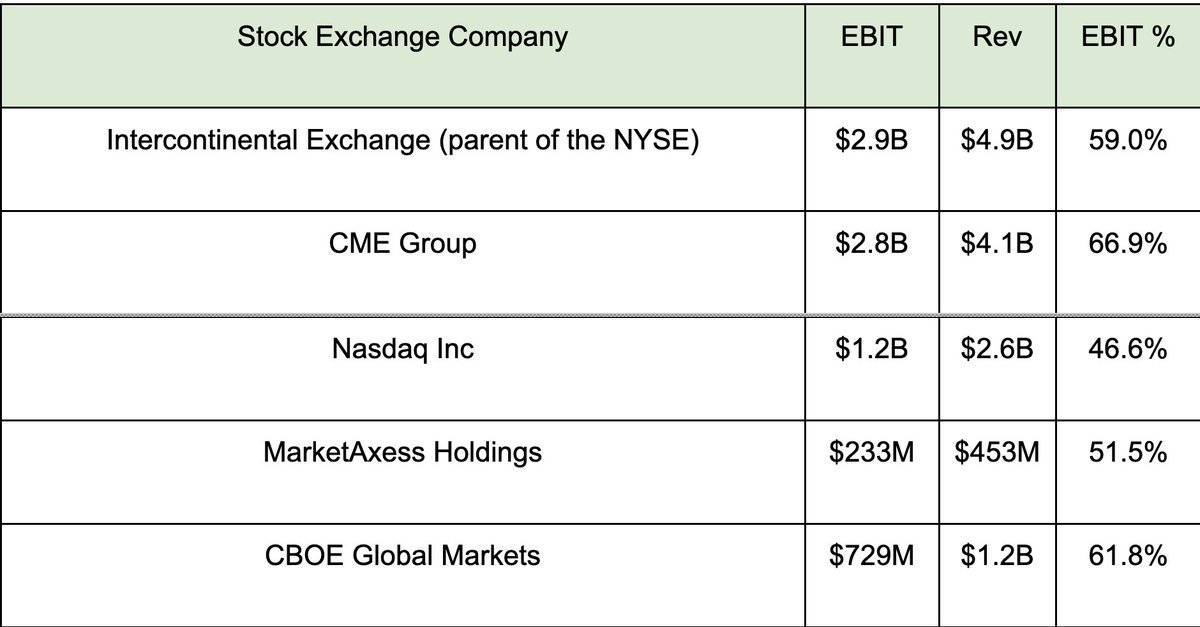Select the Intercontinental Exchange row name cell
The width and height of the screenshot is (1200, 627).
(x=402, y=141)
